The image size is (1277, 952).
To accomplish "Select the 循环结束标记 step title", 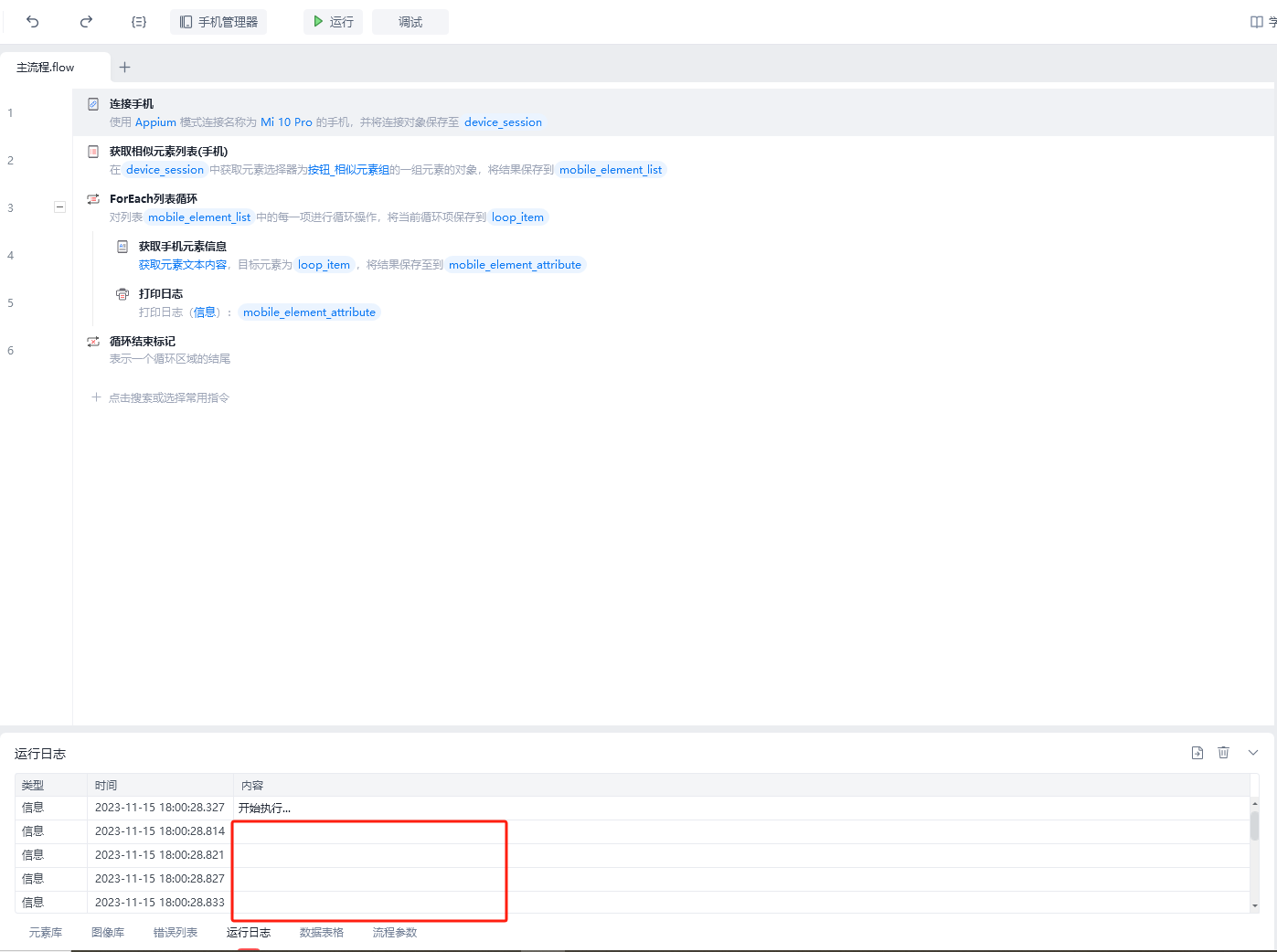I will (x=143, y=342).
